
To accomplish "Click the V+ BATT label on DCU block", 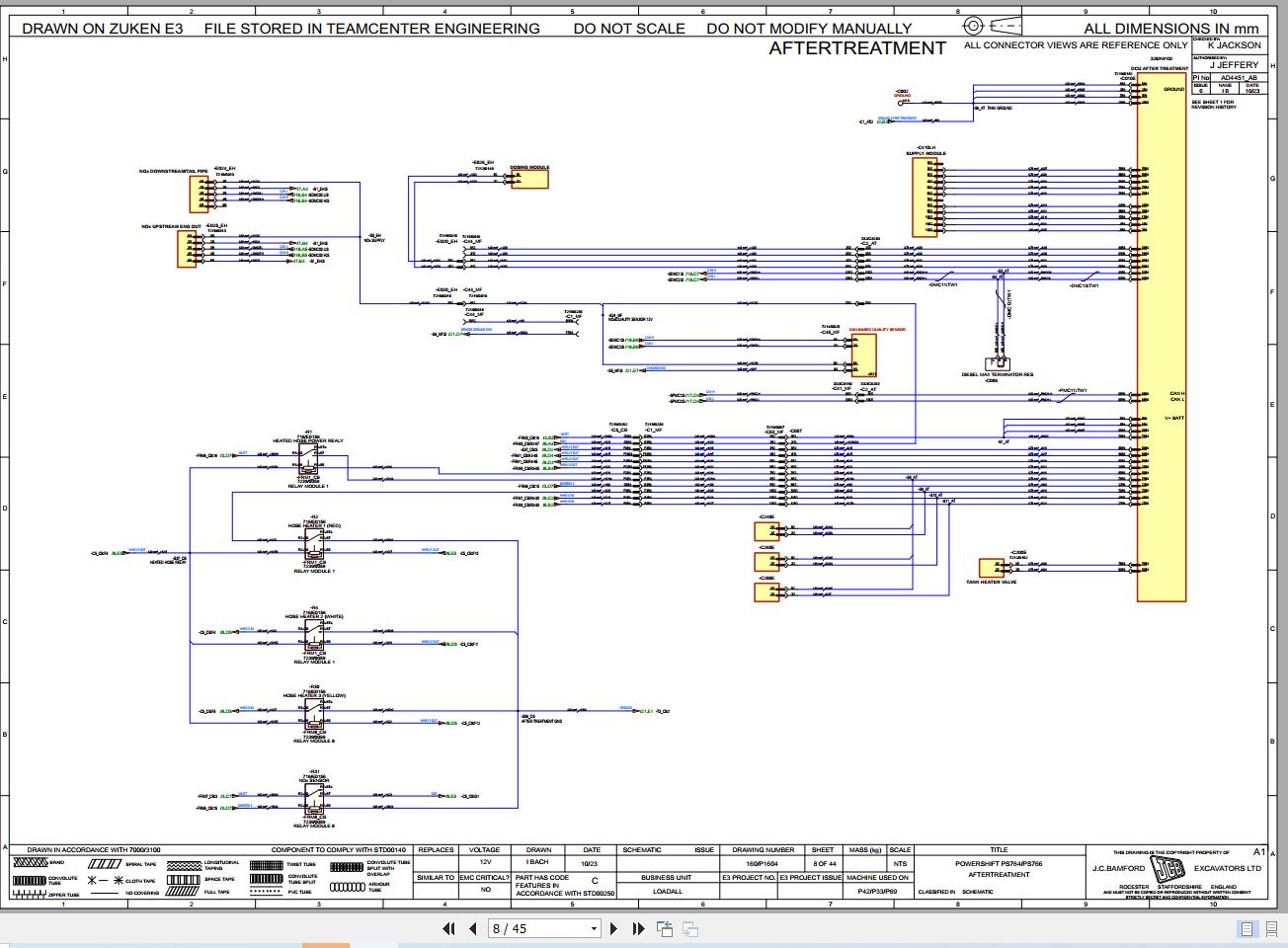I will click(x=1173, y=419).
